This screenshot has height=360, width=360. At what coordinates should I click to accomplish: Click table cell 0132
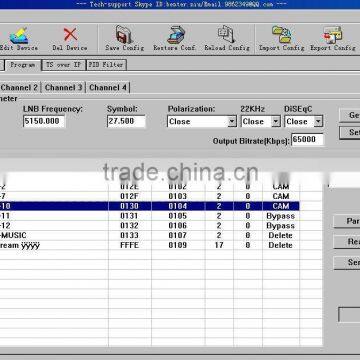pos(129,226)
